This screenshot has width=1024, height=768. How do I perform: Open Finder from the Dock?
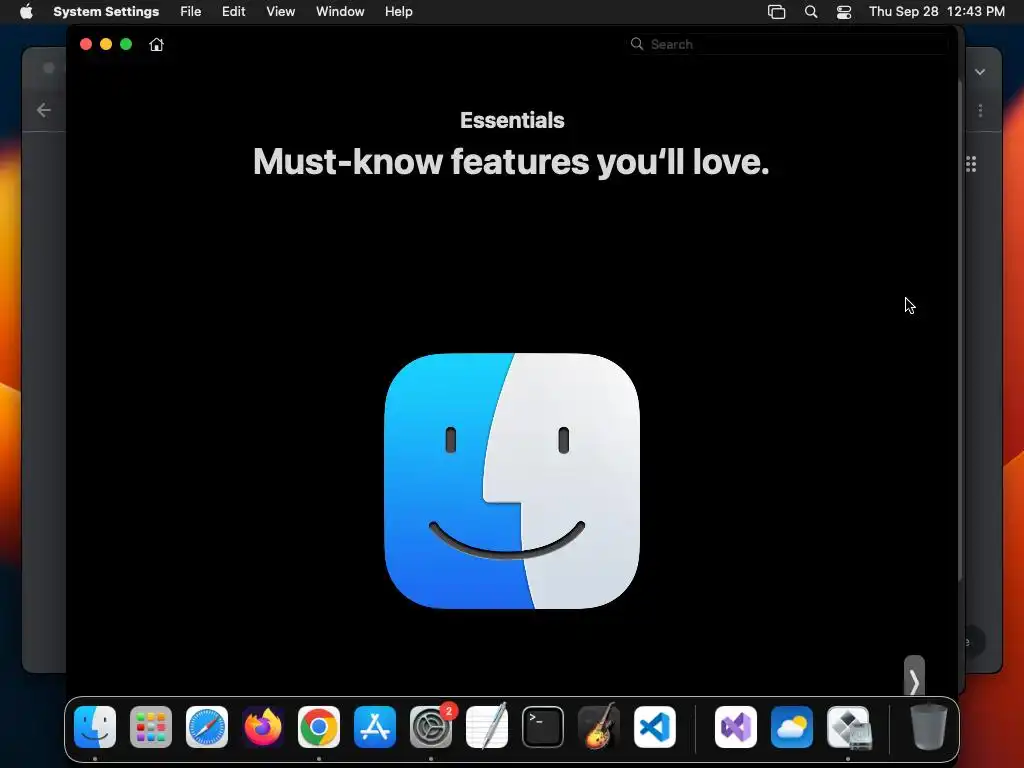pos(95,727)
